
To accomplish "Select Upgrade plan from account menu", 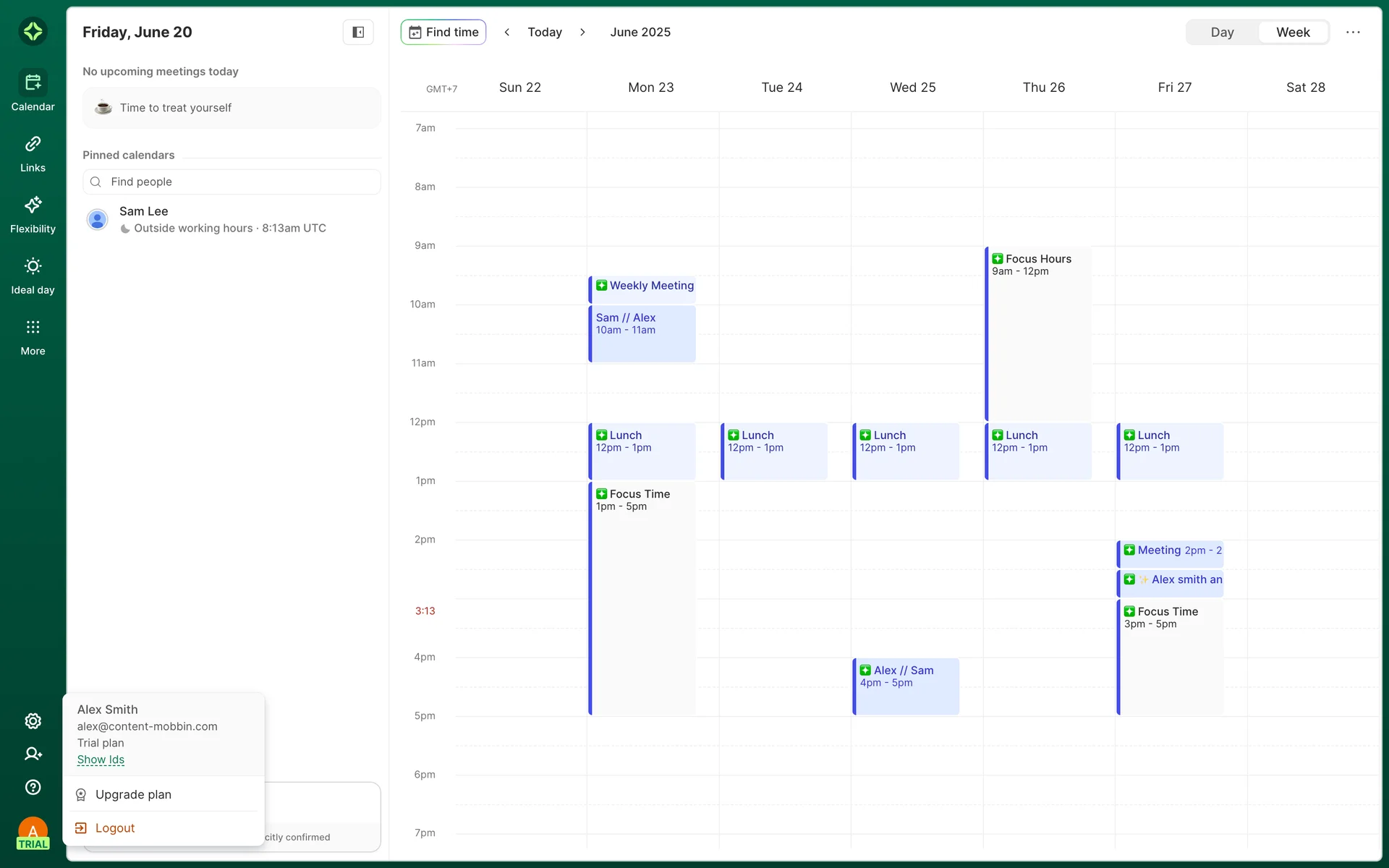I will point(133,794).
